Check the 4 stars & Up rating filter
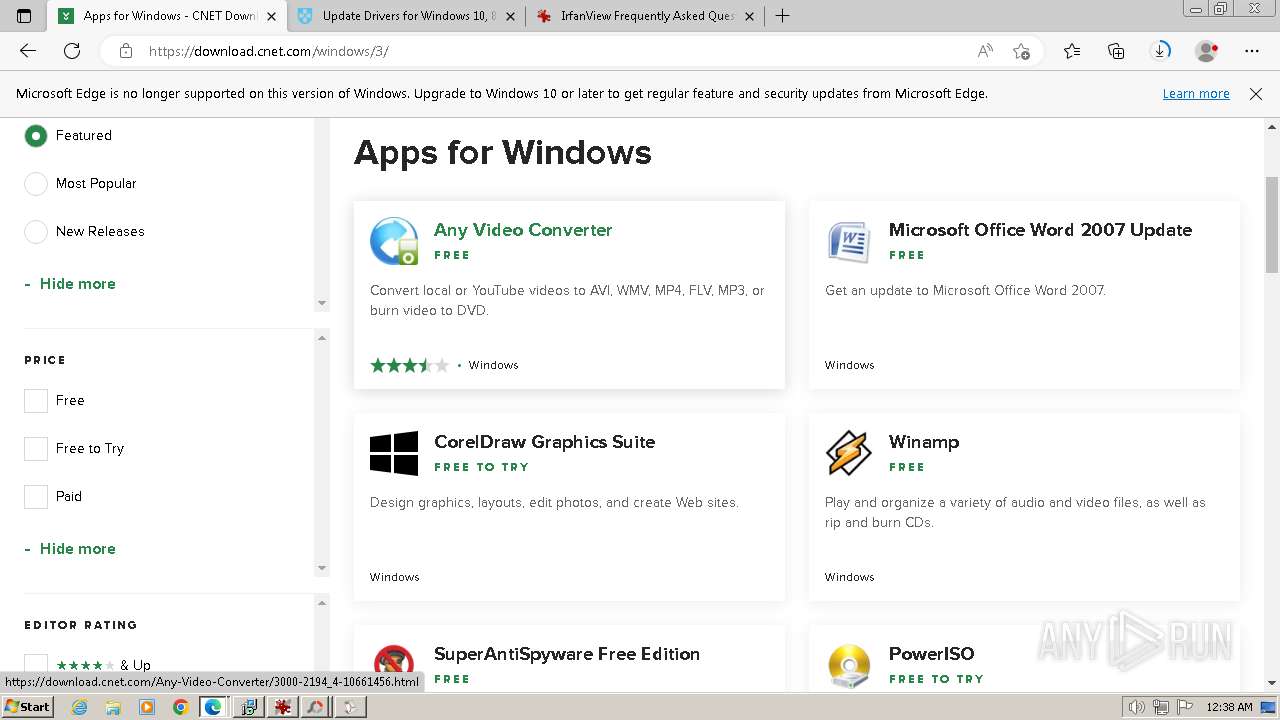1280x720 pixels. [36, 665]
